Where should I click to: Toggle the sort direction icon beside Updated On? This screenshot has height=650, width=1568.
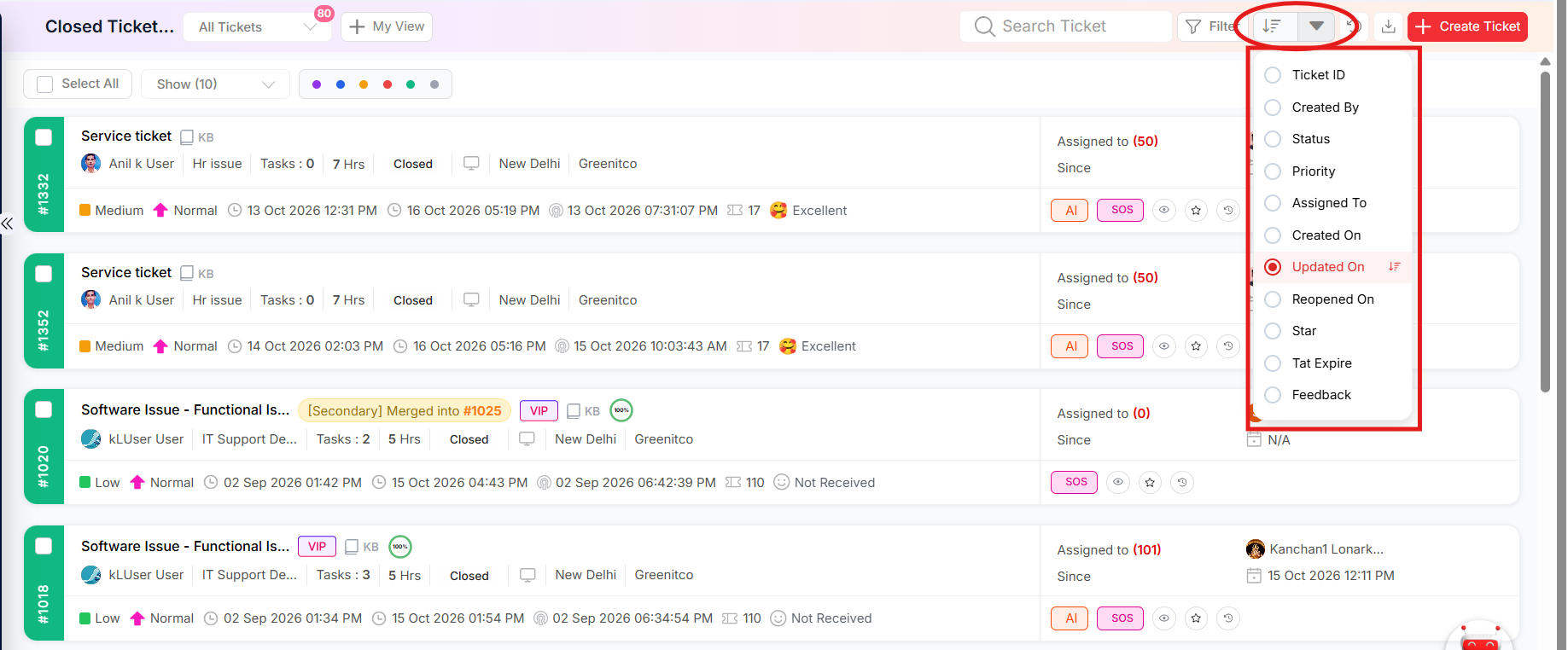tap(1395, 267)
